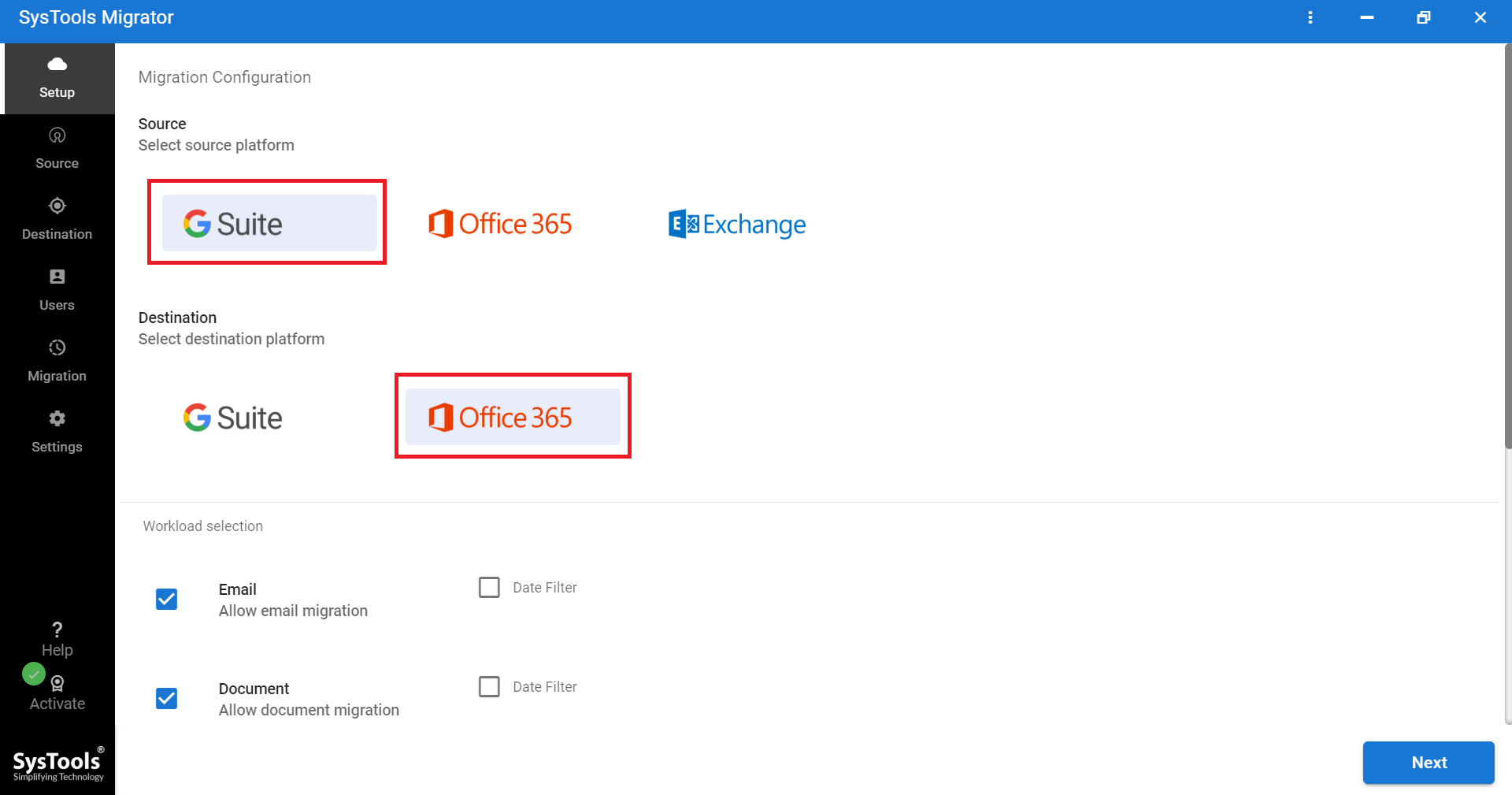The width and height of the screenshot is (1512, 795).
Task: Click the green activation checkmark icon
Action: click(x=34, y=674)
